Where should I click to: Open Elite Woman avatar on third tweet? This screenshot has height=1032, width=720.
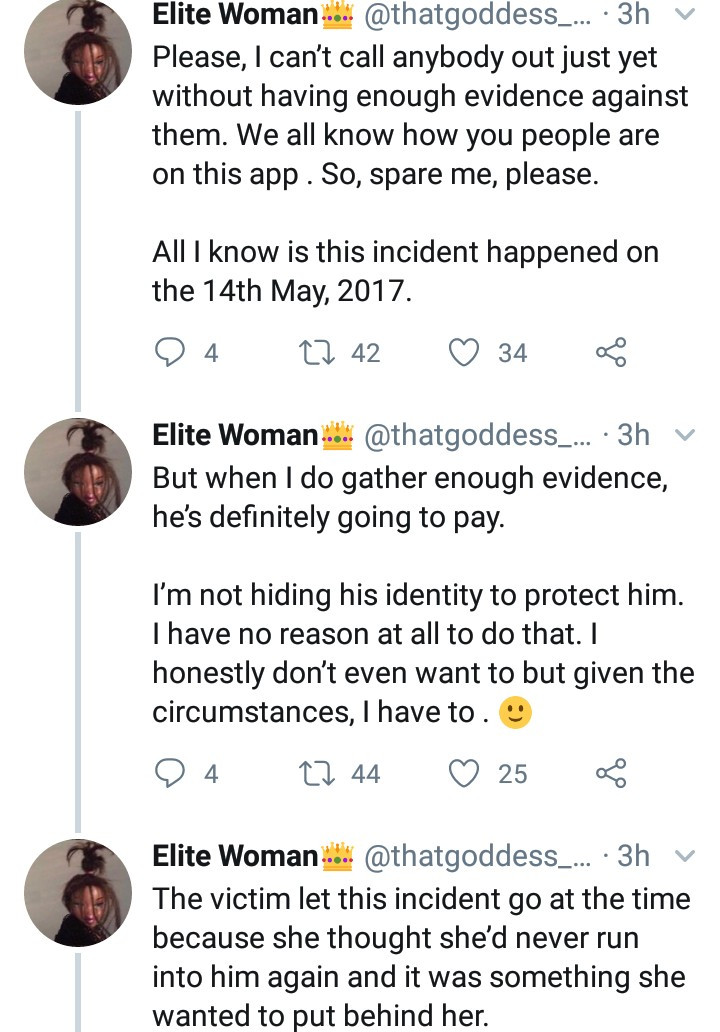point(78,893)
